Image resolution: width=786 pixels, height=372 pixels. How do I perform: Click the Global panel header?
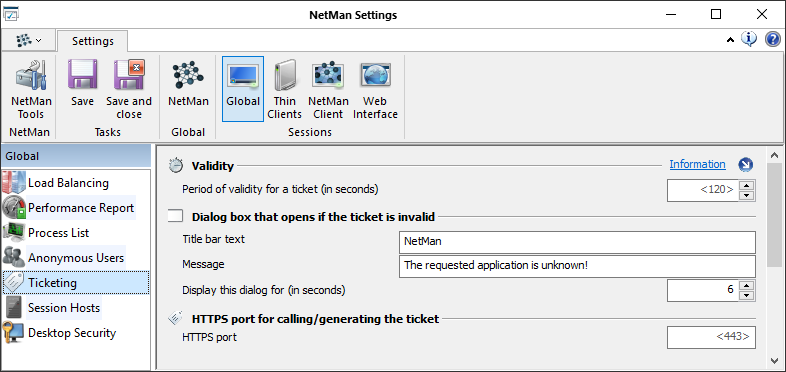click(76, 156)
